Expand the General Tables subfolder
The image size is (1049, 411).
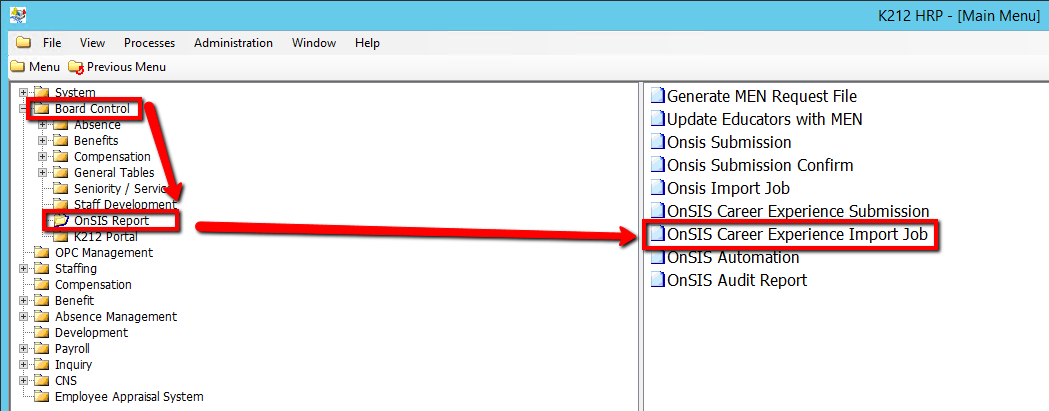coord(42,173)
